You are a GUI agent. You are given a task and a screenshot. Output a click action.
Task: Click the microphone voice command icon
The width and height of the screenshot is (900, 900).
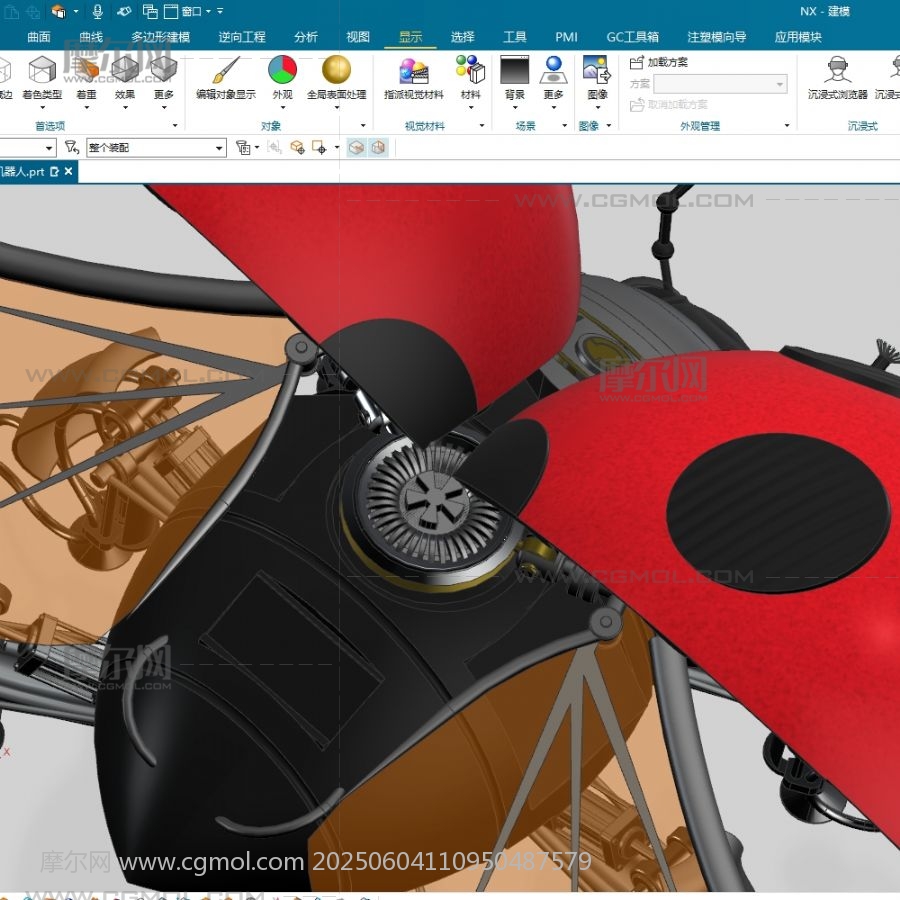click(98, 11)
